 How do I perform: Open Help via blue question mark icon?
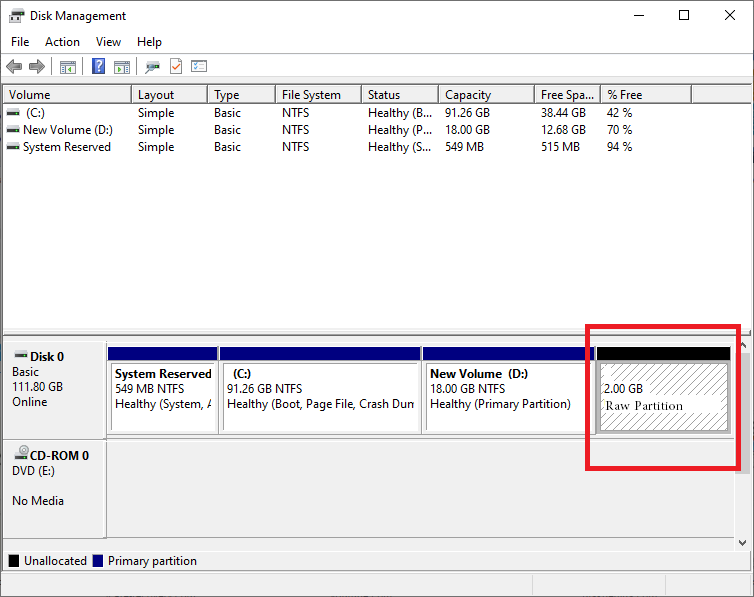99,66
